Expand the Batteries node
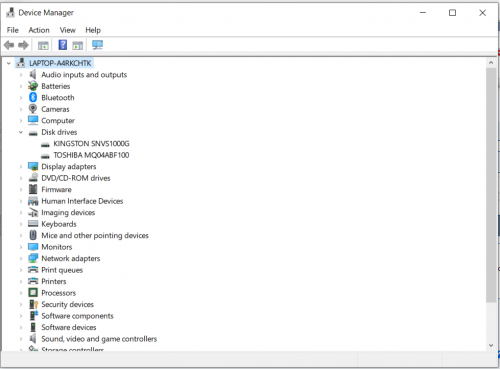Image resolution: width=500 pixels, height=369 pixels. [21, 86]
